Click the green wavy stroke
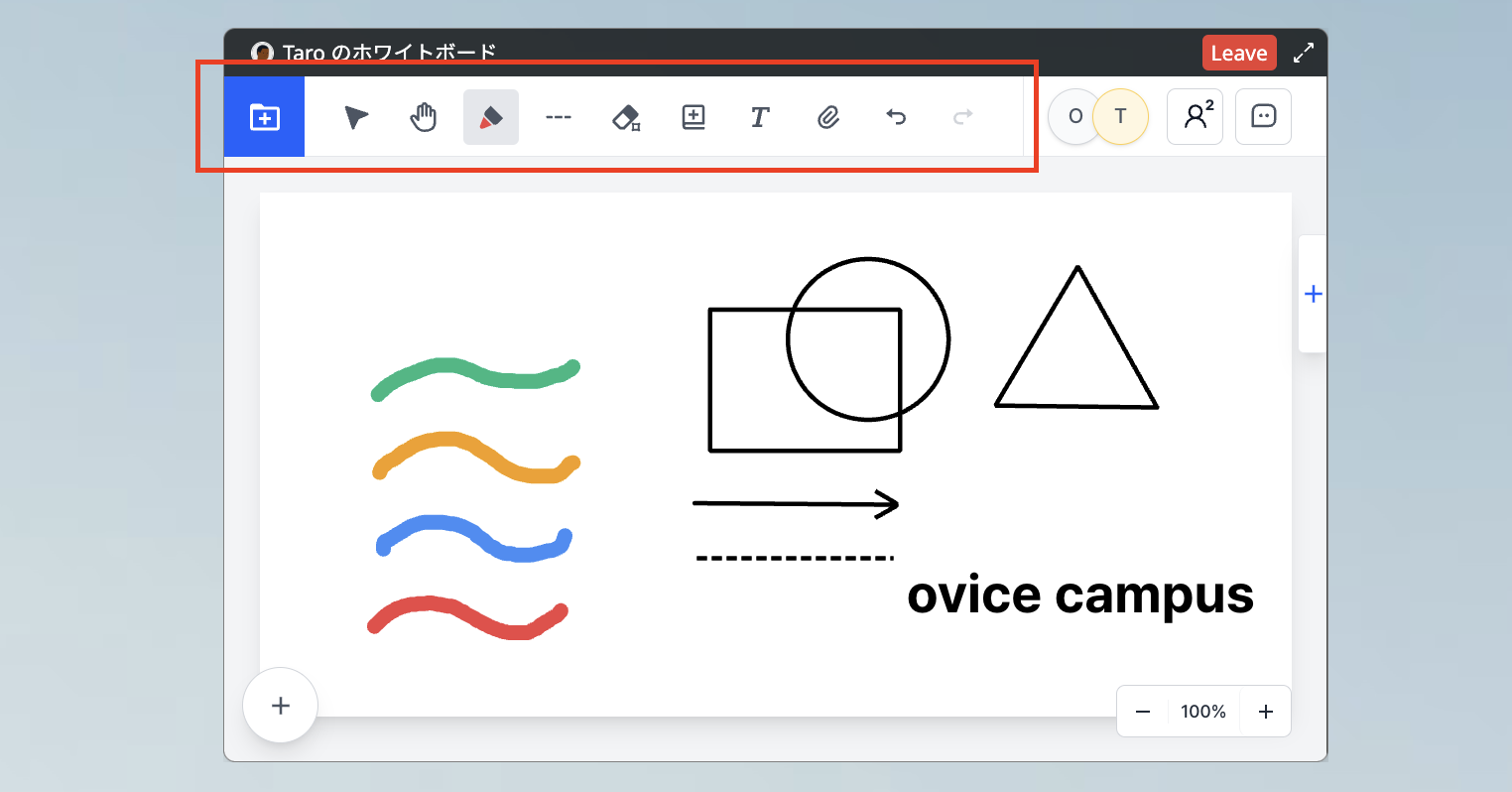Screen dimensions: 1512x792 click(474, 377)
